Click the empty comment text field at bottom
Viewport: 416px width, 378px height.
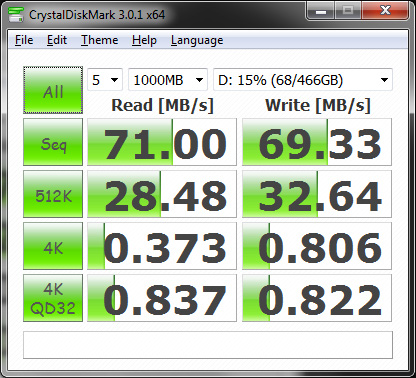pyautogui.click(x=208, y=345)
